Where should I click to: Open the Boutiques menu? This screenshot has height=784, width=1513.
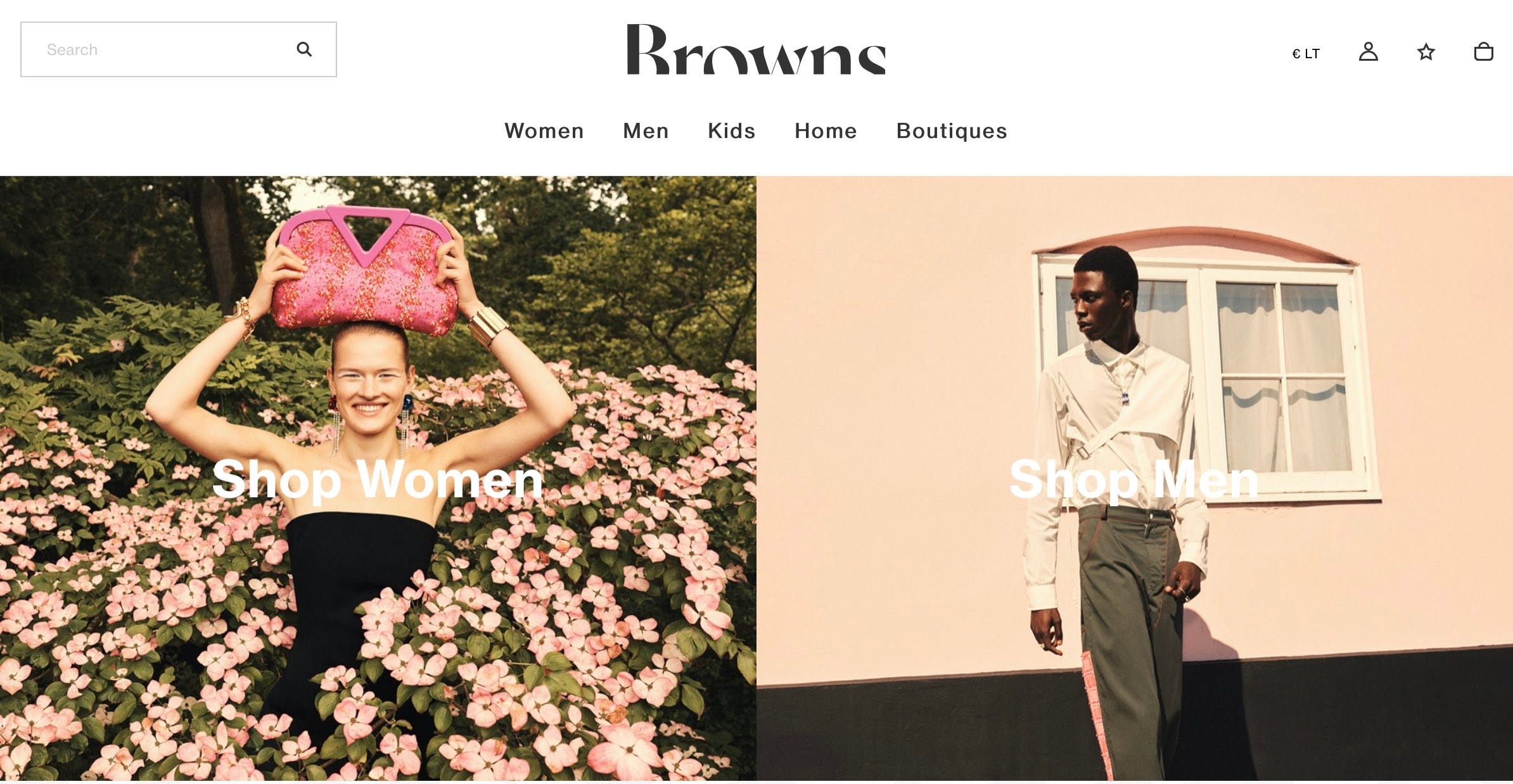point(952,131)
